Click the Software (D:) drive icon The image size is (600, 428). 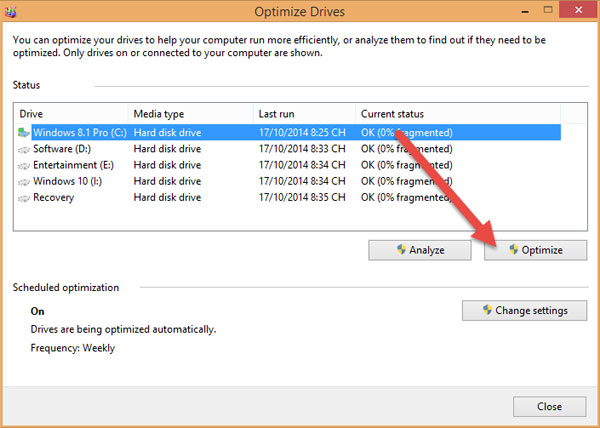click(x=24, y=150)
